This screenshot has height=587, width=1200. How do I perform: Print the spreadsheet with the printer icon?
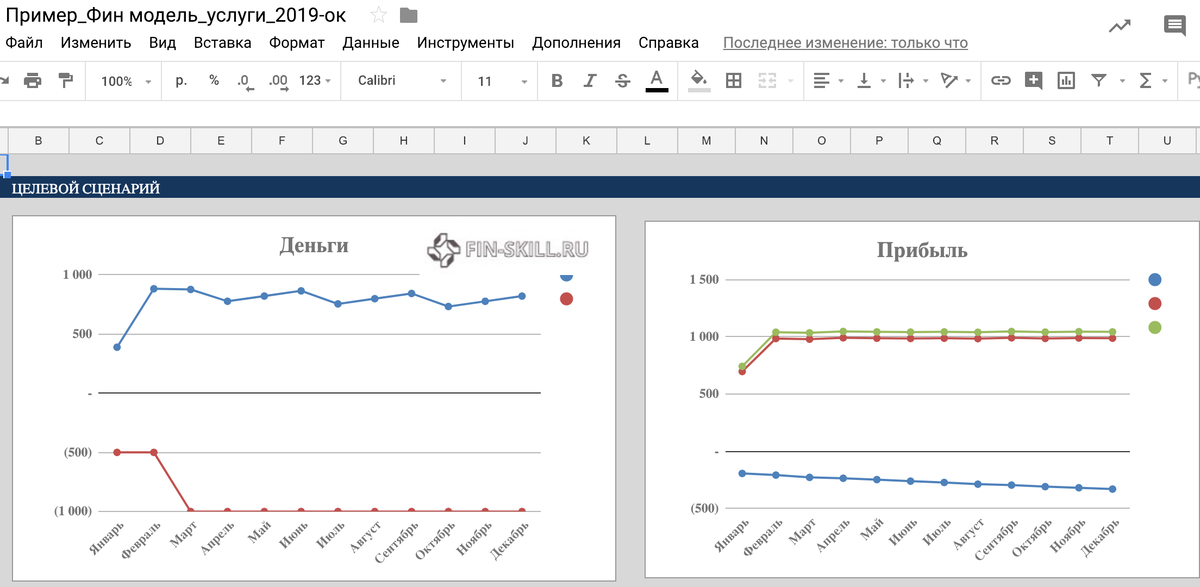click(x=33, y=81)
